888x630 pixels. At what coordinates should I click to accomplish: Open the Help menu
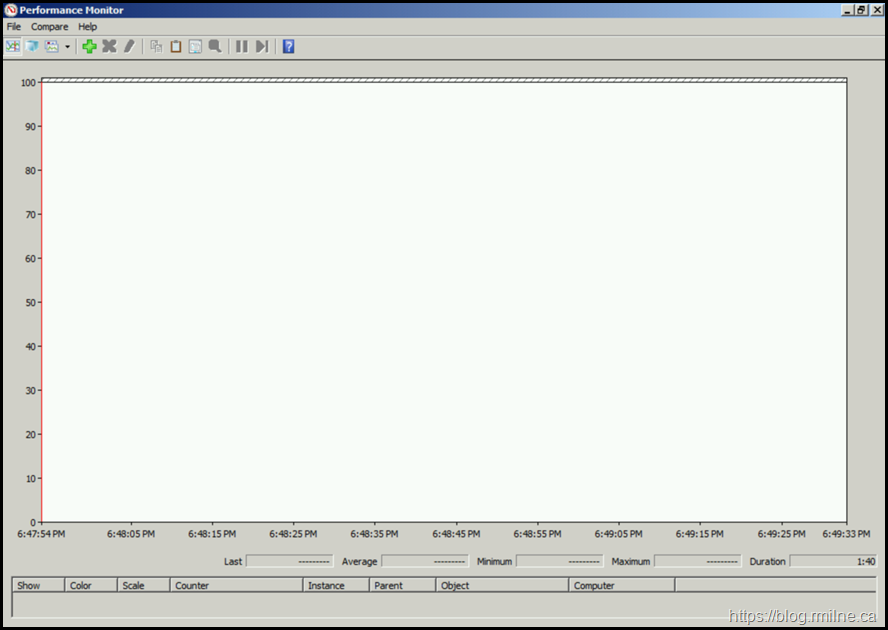click(88, 27)
